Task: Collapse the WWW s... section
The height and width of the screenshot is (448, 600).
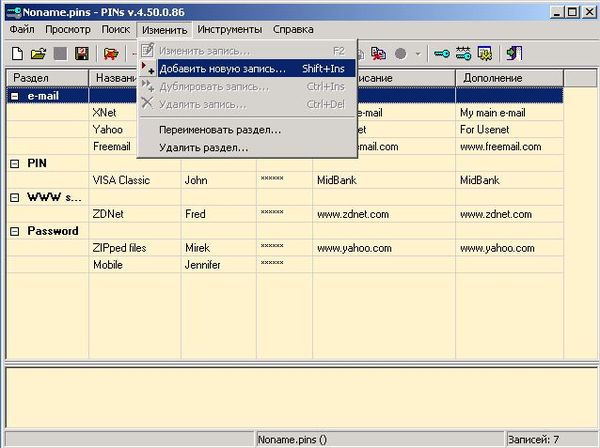Action: (15, 197)
